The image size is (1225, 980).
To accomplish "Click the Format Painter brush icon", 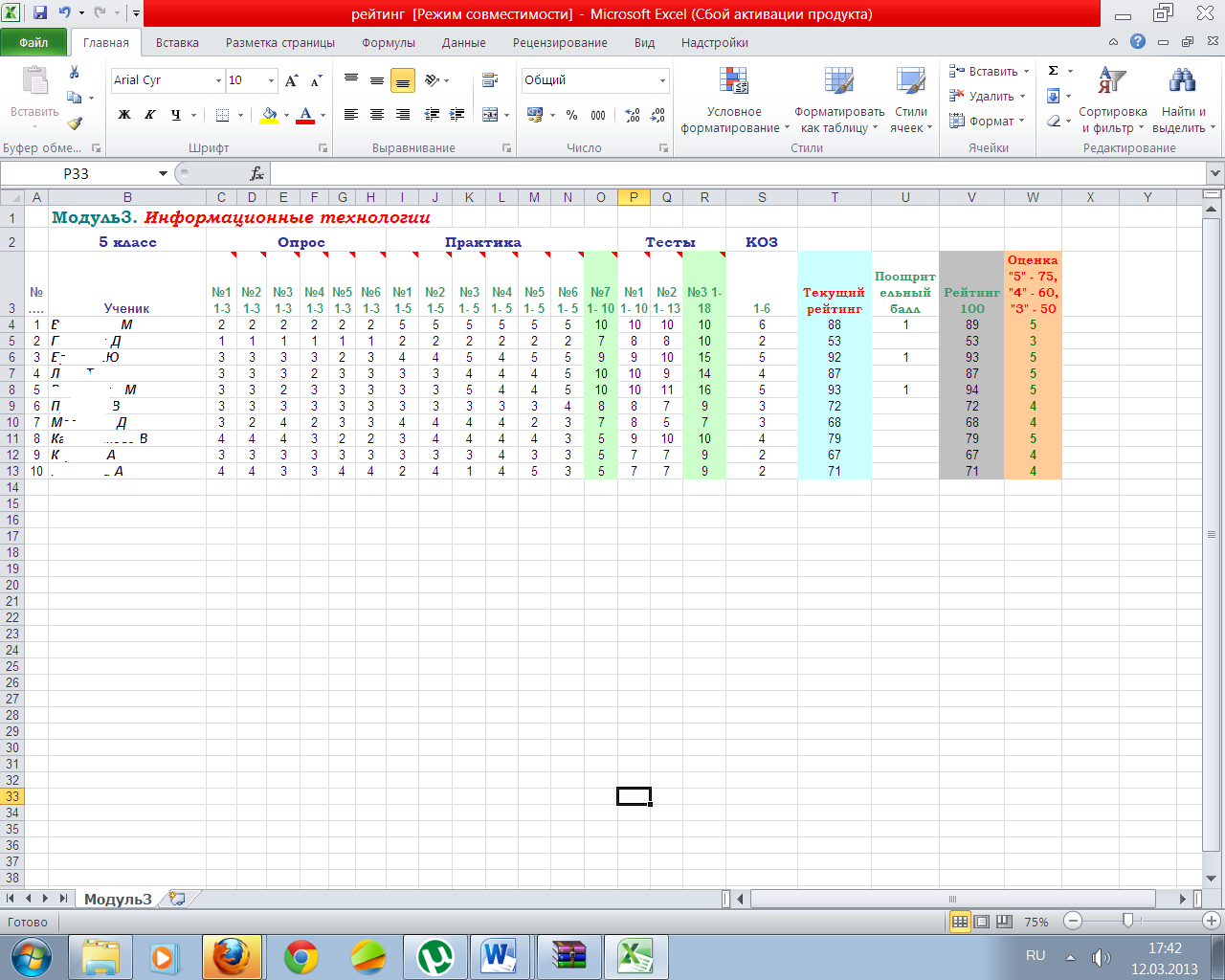I will pos(75,122).
